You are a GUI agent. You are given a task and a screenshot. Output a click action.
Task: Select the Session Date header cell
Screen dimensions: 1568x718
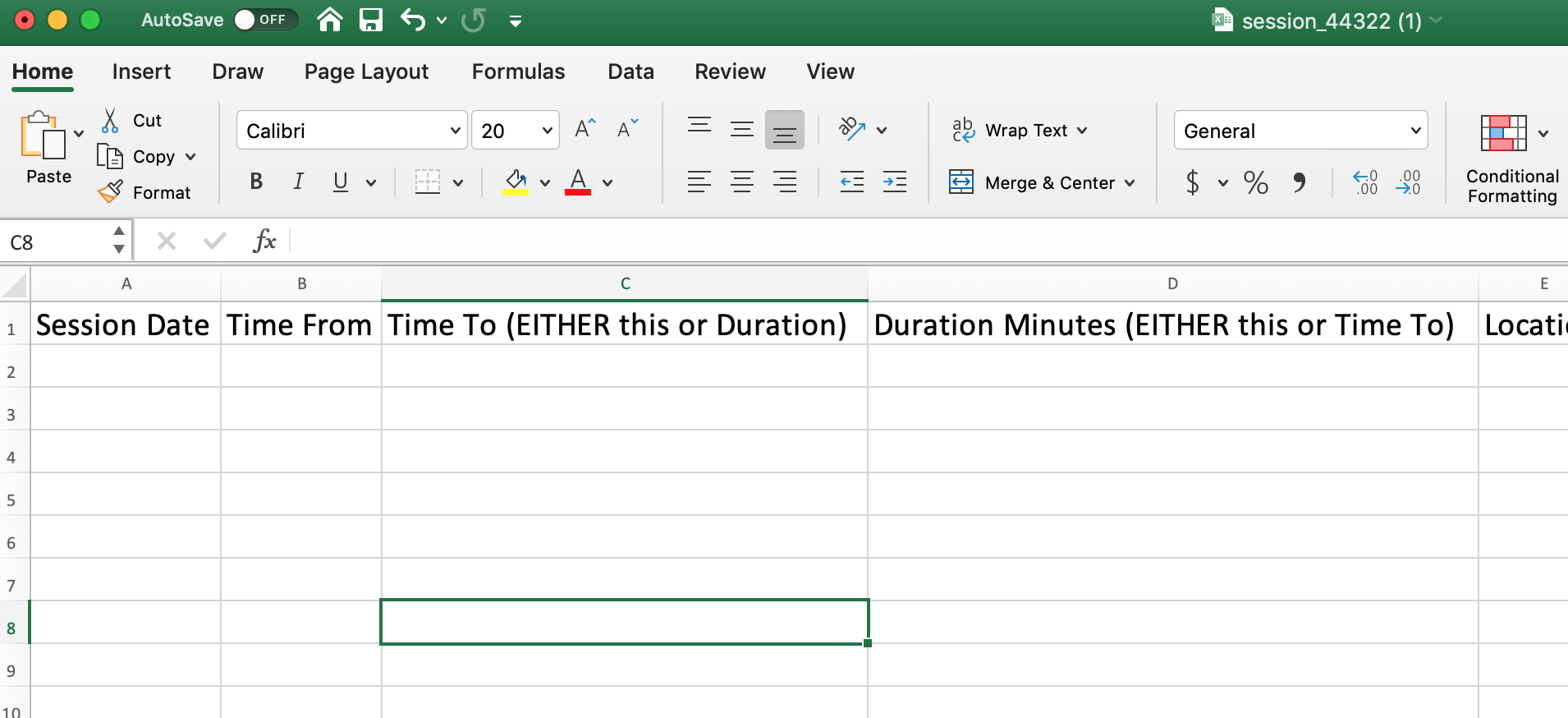click(x=125, y=324)
